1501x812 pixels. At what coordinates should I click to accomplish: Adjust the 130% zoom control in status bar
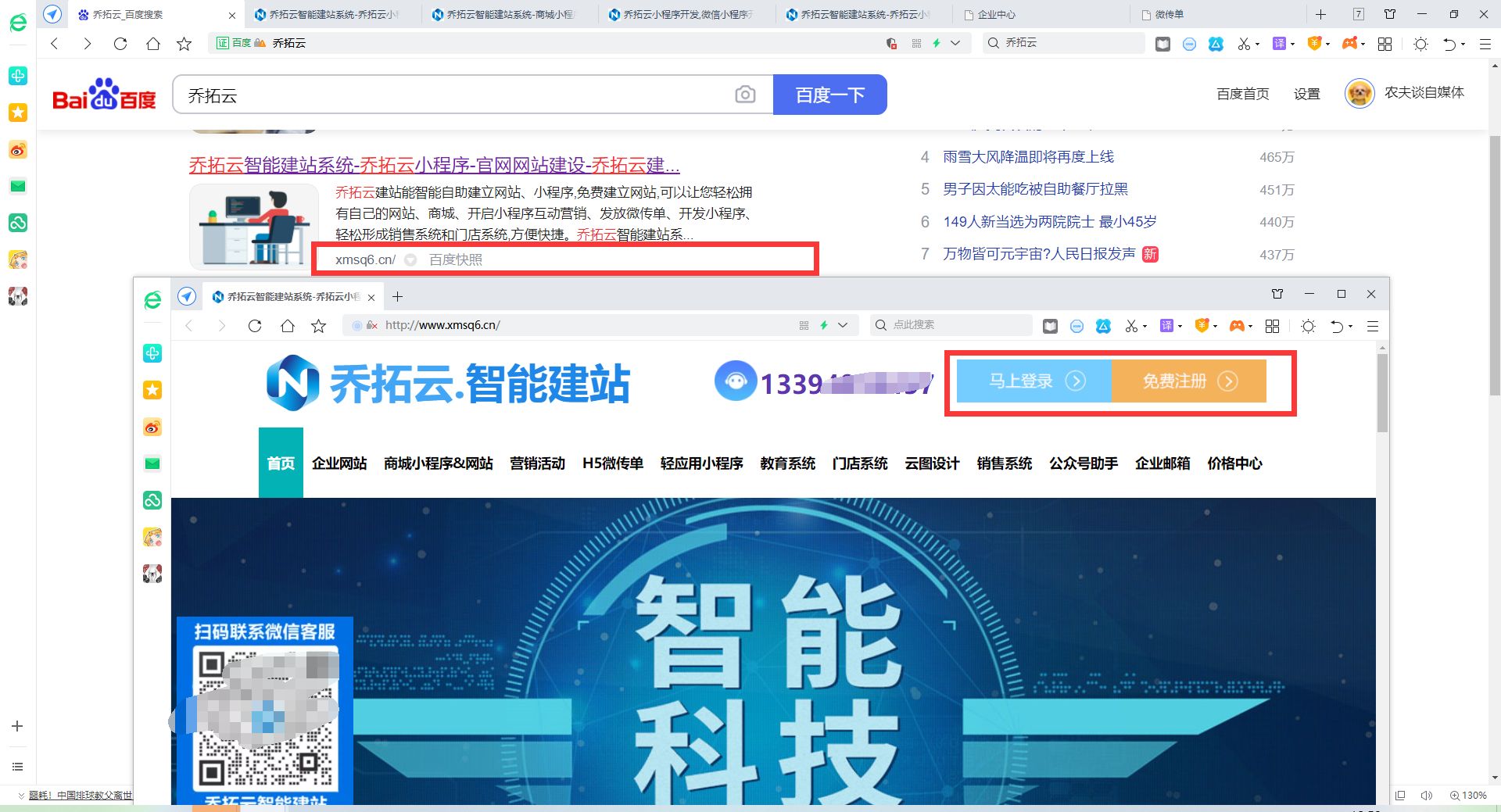[x=1469, y=796]
